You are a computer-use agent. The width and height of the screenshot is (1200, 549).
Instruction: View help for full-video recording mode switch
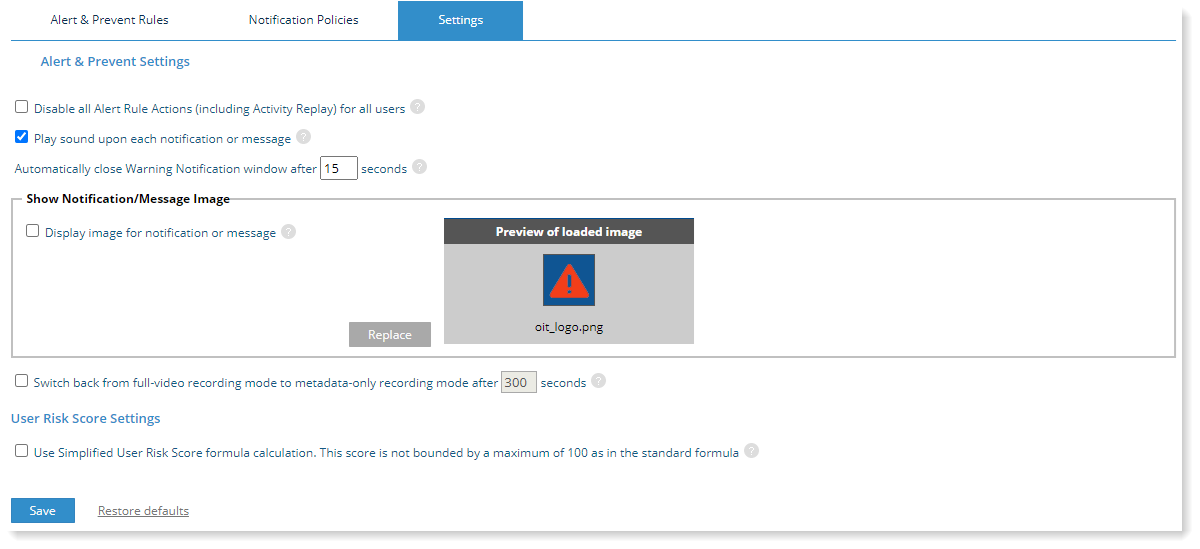point(599,381)
